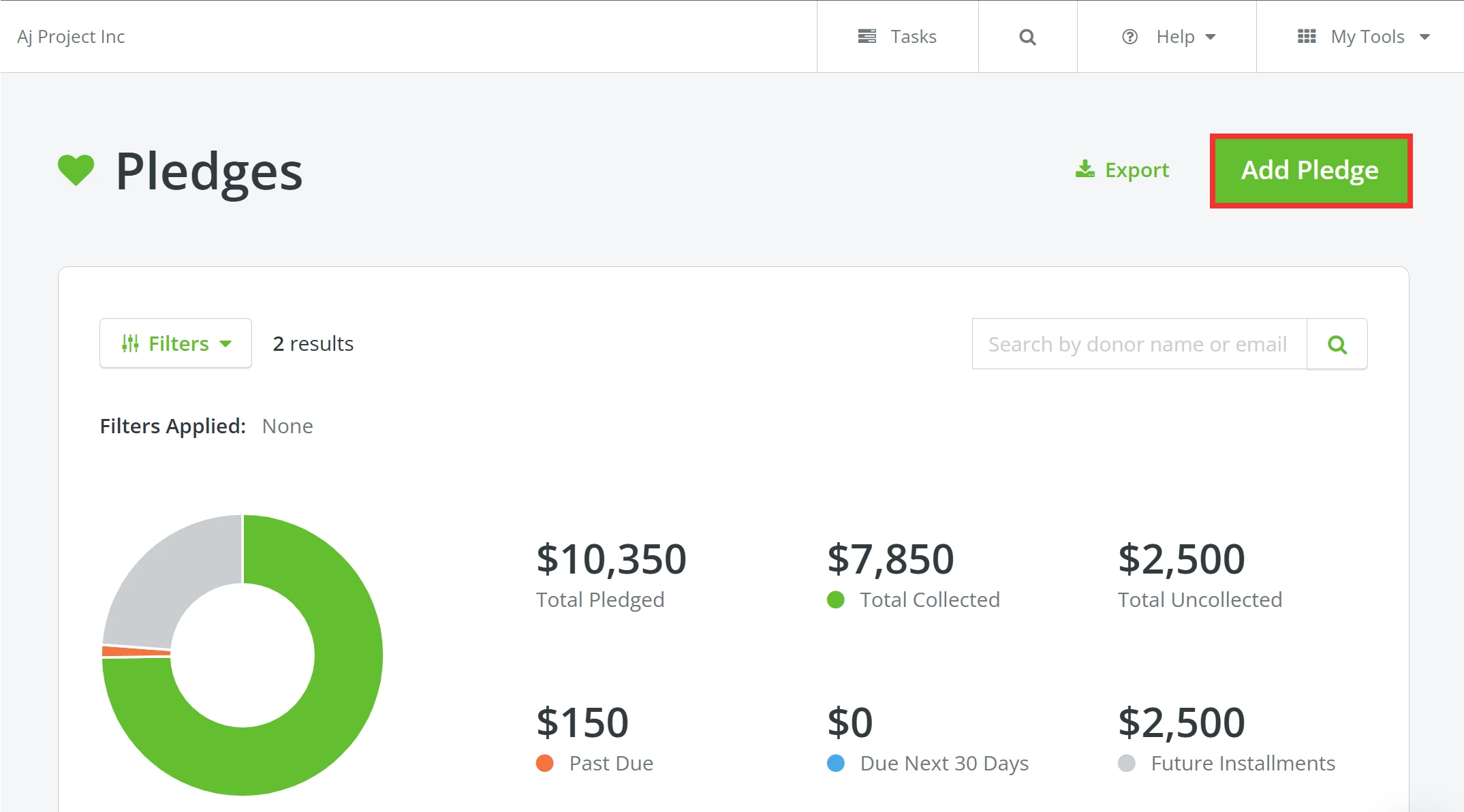The width and height of the screenshot is (1464, 812).
Task: Open the My Tools menu
Action: pos(1367,37)
